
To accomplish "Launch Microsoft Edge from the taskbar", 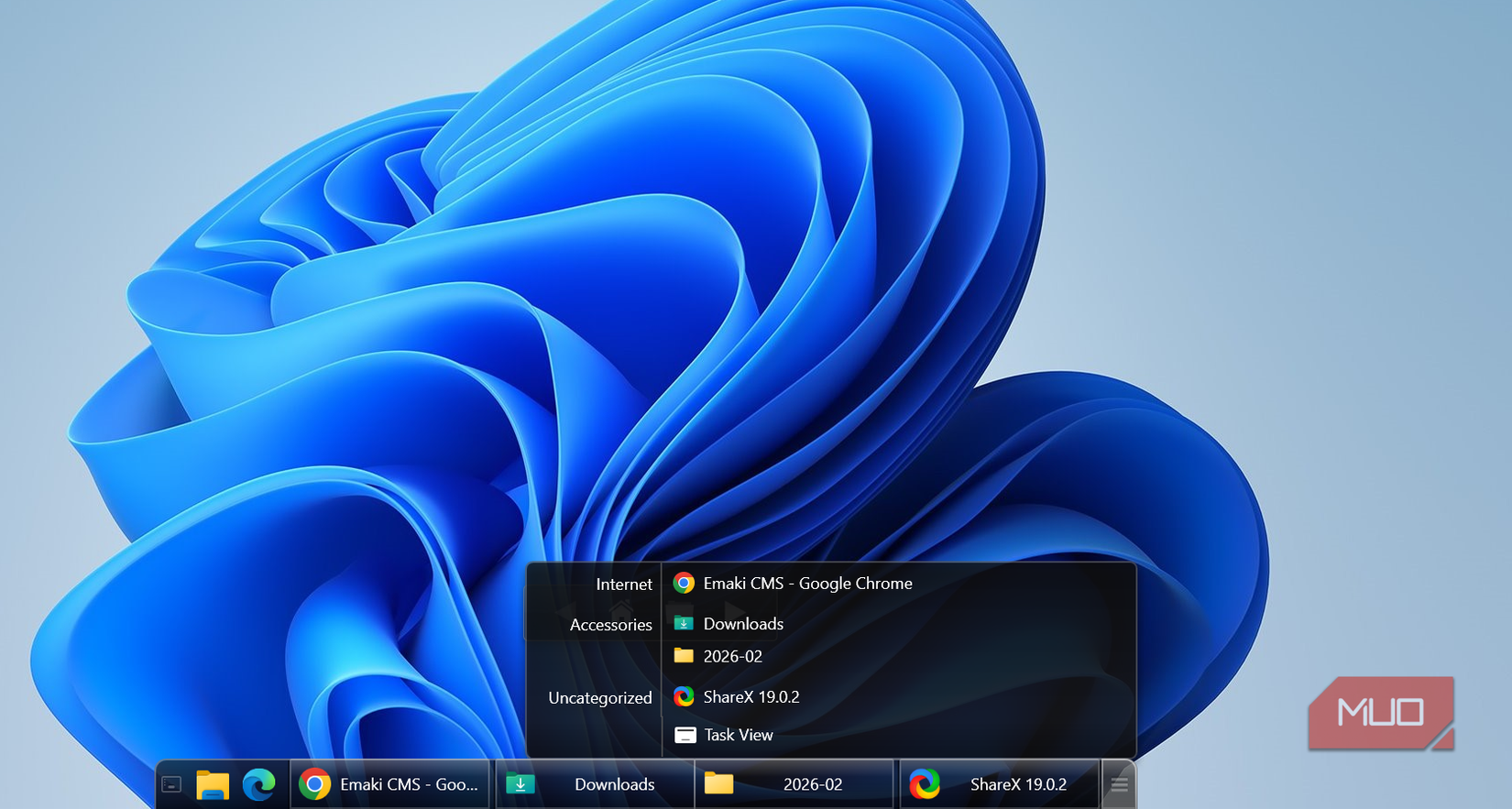I will tap(259, 785).
